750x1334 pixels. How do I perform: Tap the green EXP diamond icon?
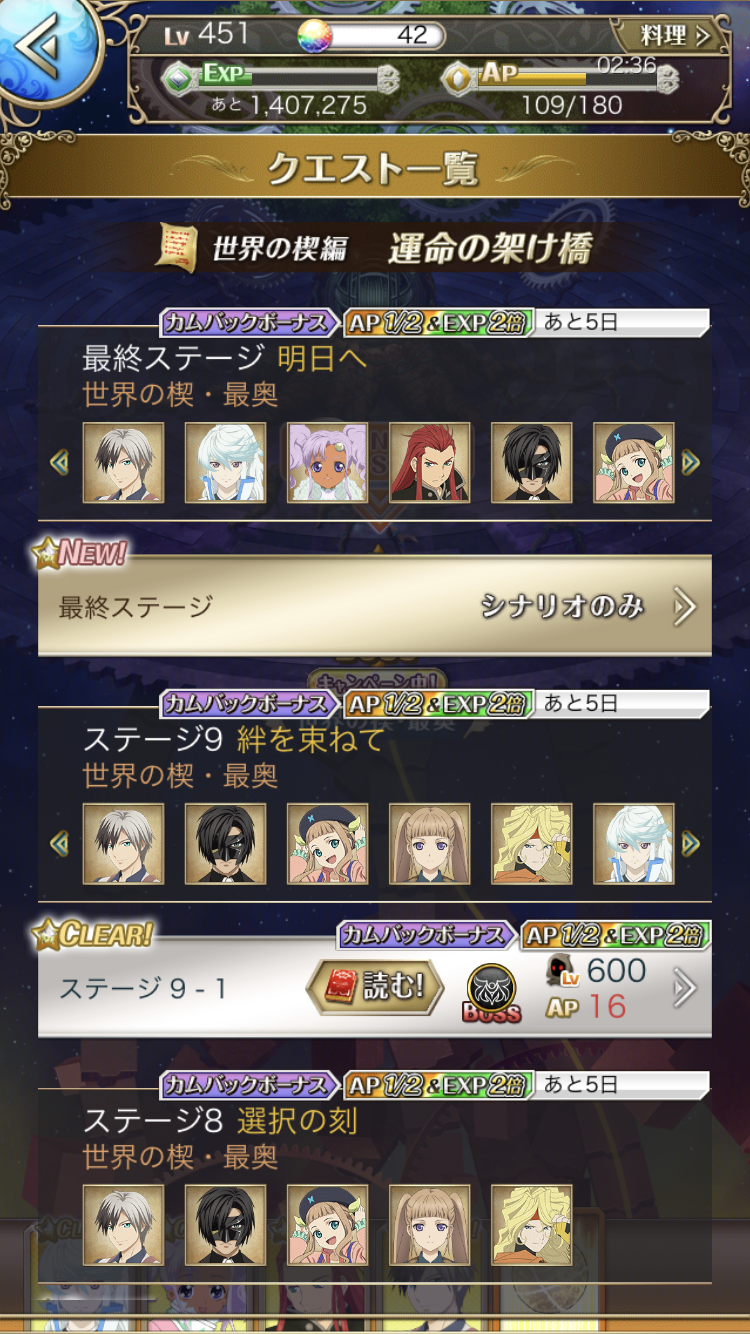[177, 77]
